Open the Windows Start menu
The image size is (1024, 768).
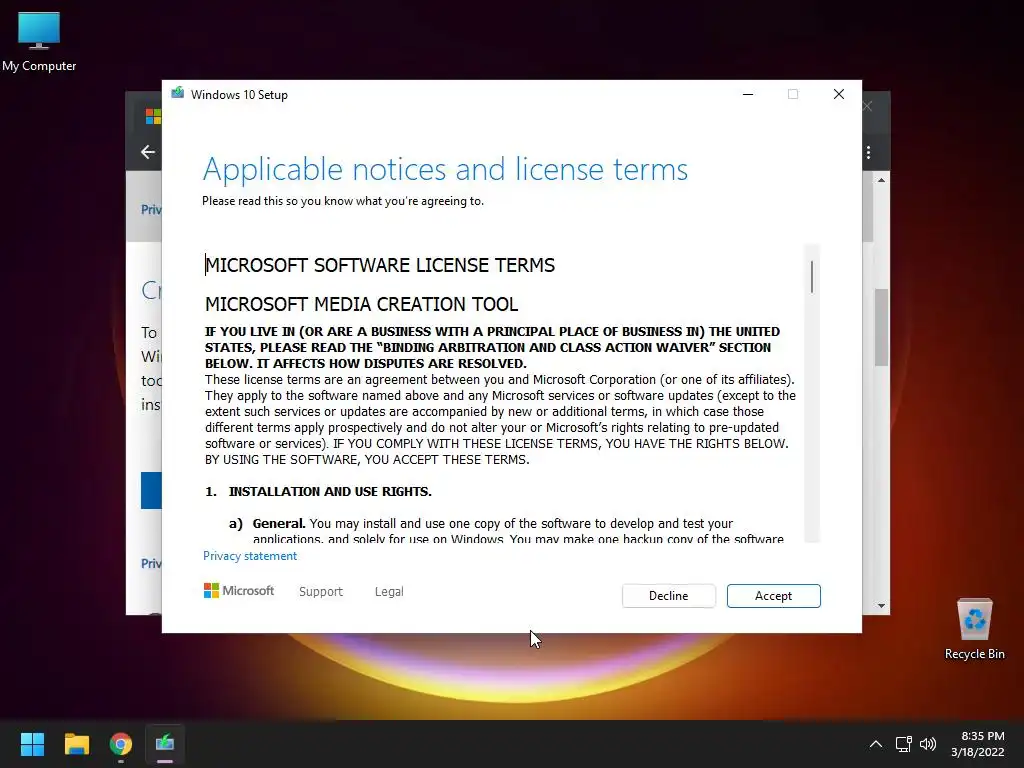coord(32,744)
